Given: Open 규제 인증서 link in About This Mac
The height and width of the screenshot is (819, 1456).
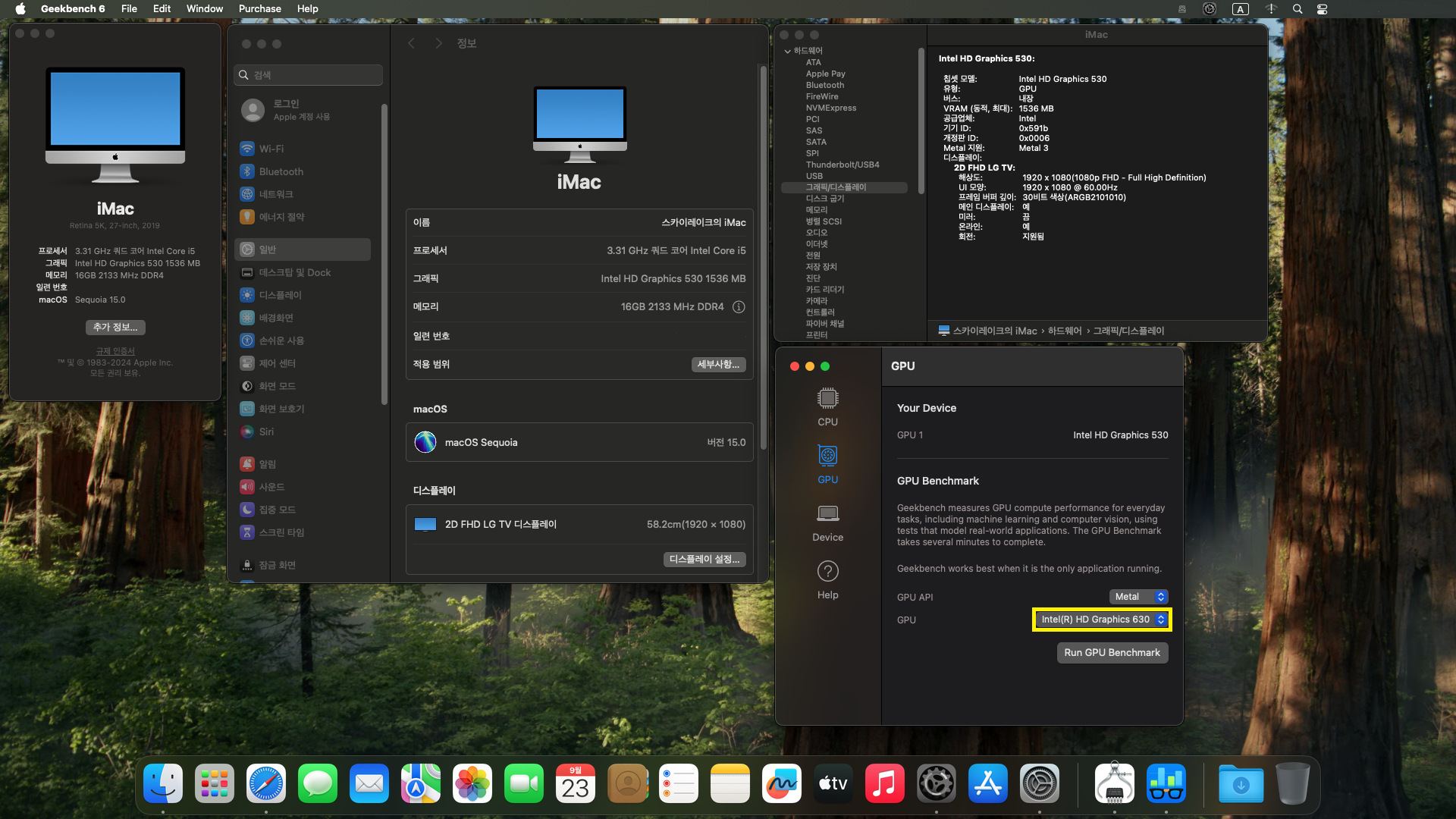Looking at the screenshot, I should click(115, 351).
